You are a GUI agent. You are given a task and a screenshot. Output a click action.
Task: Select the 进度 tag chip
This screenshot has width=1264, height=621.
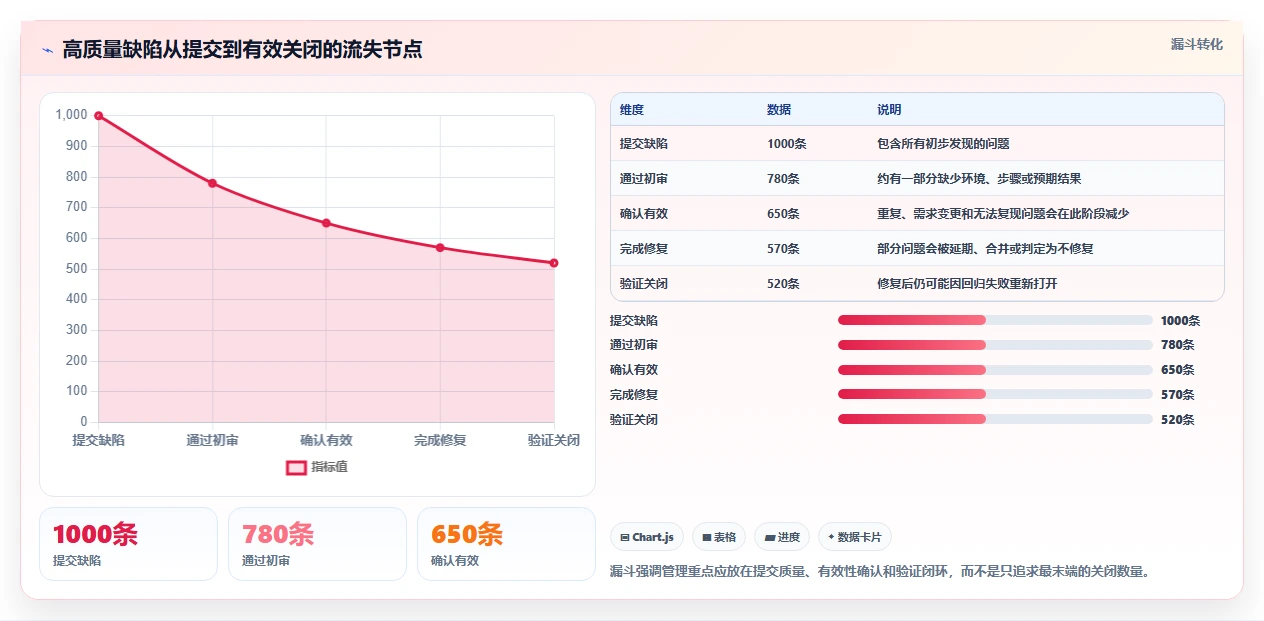click(782, 537)
